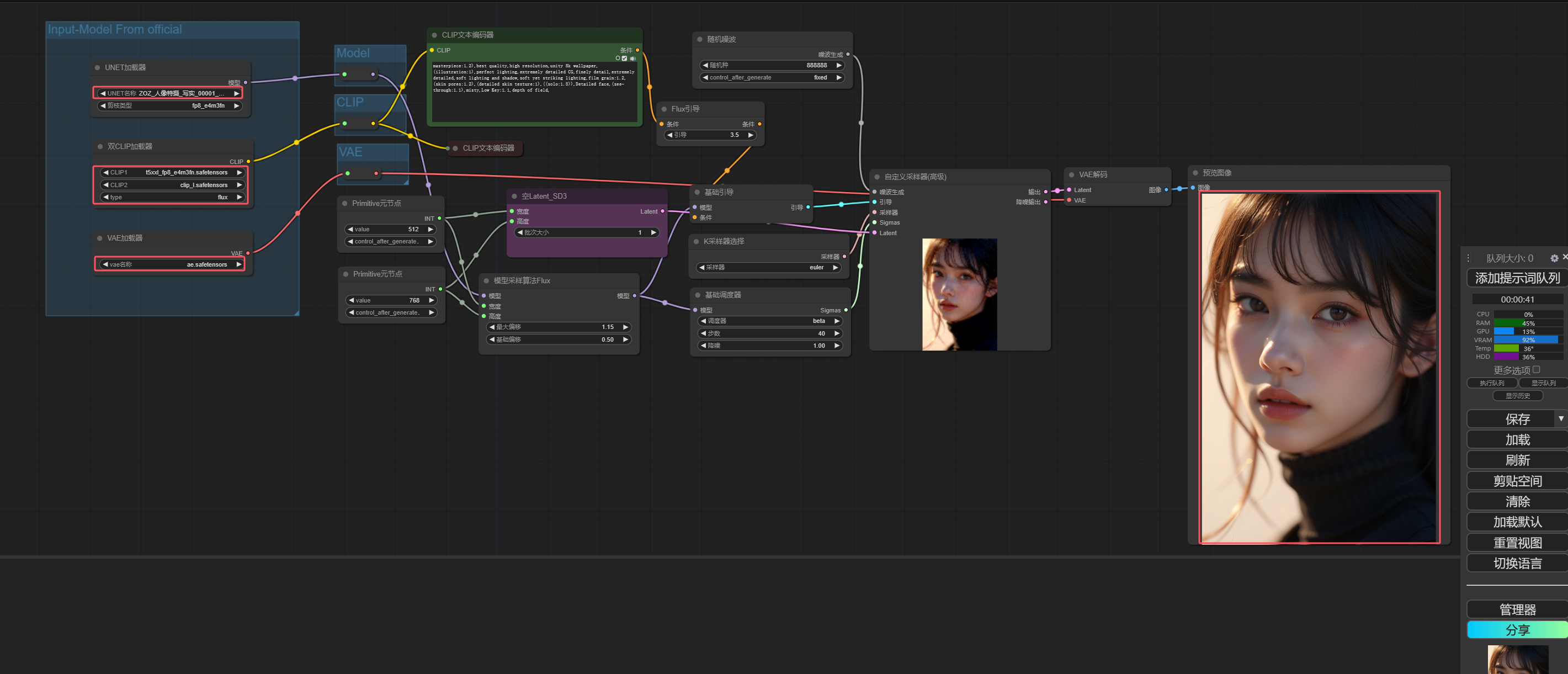1568x674 pixels.
Task: Adjust the 降噪 1.00 value widget
Action: (770, 346)
